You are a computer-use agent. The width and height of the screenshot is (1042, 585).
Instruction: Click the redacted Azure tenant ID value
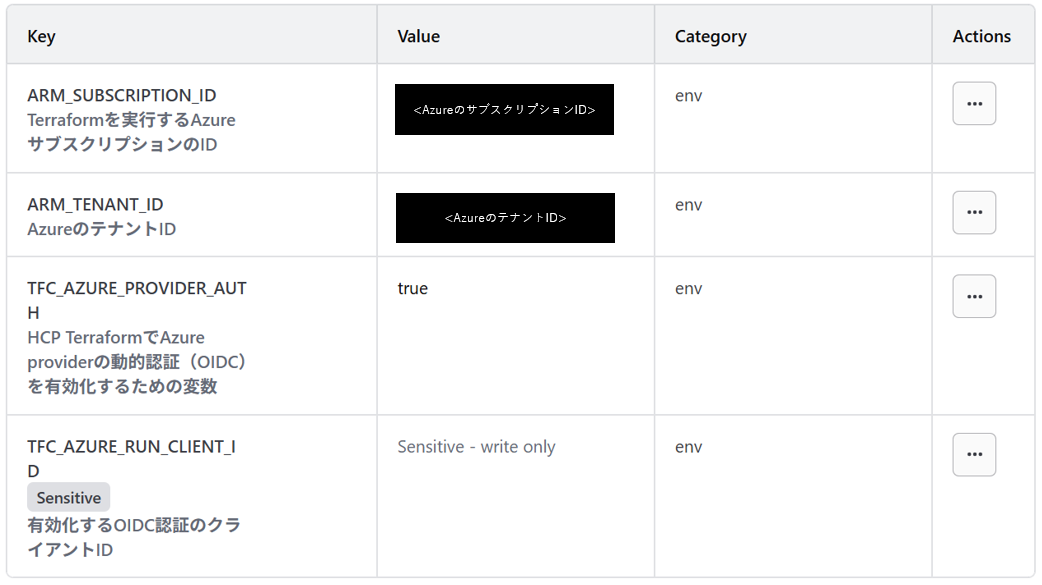coord(505,218)
